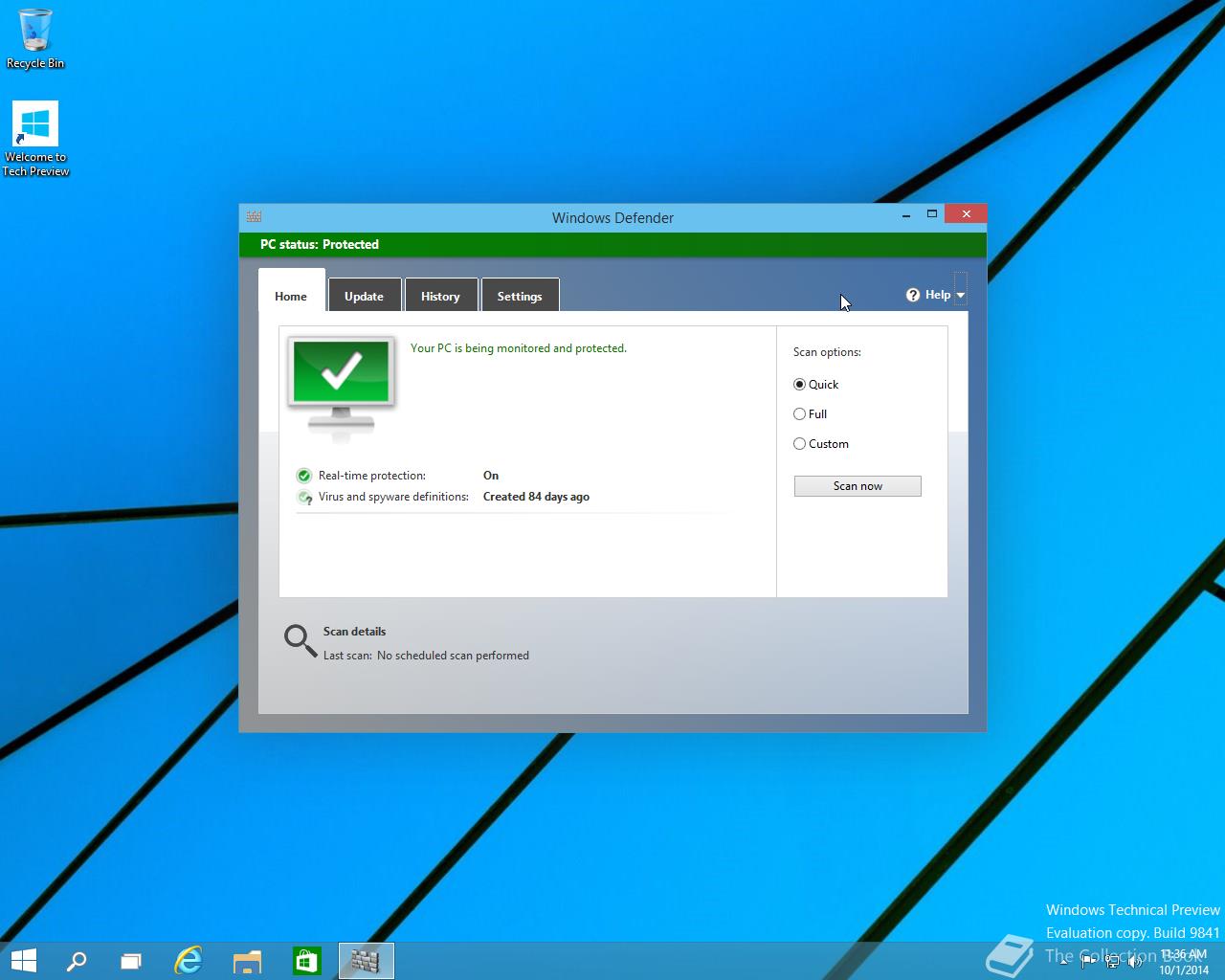Click the Help link text
The image size is (1225, 980).
pos(938,295)
